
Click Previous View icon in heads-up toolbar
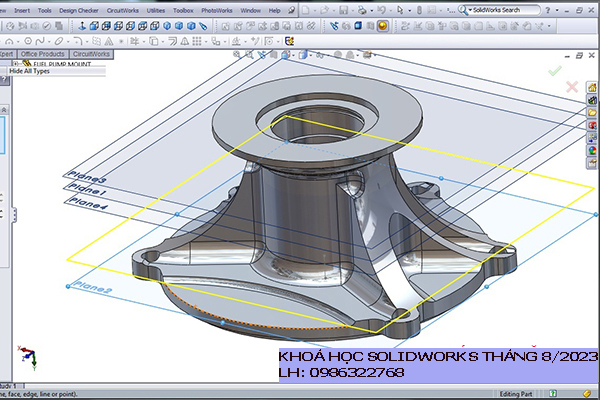261,55
